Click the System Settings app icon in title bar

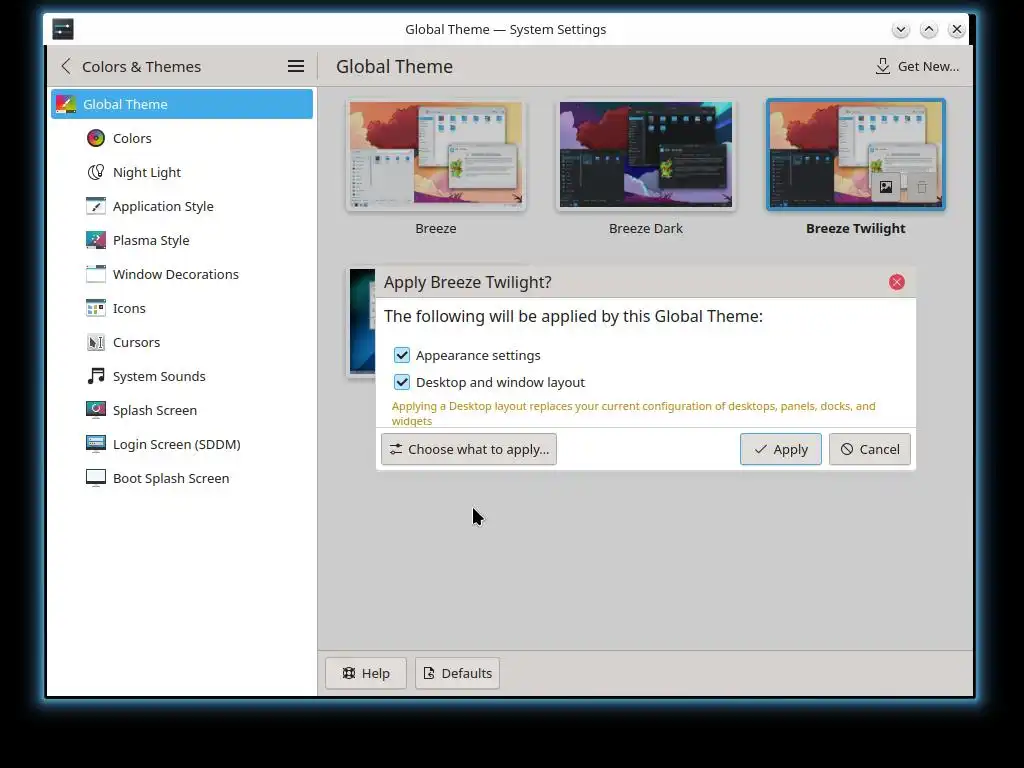tap(63, 29)
